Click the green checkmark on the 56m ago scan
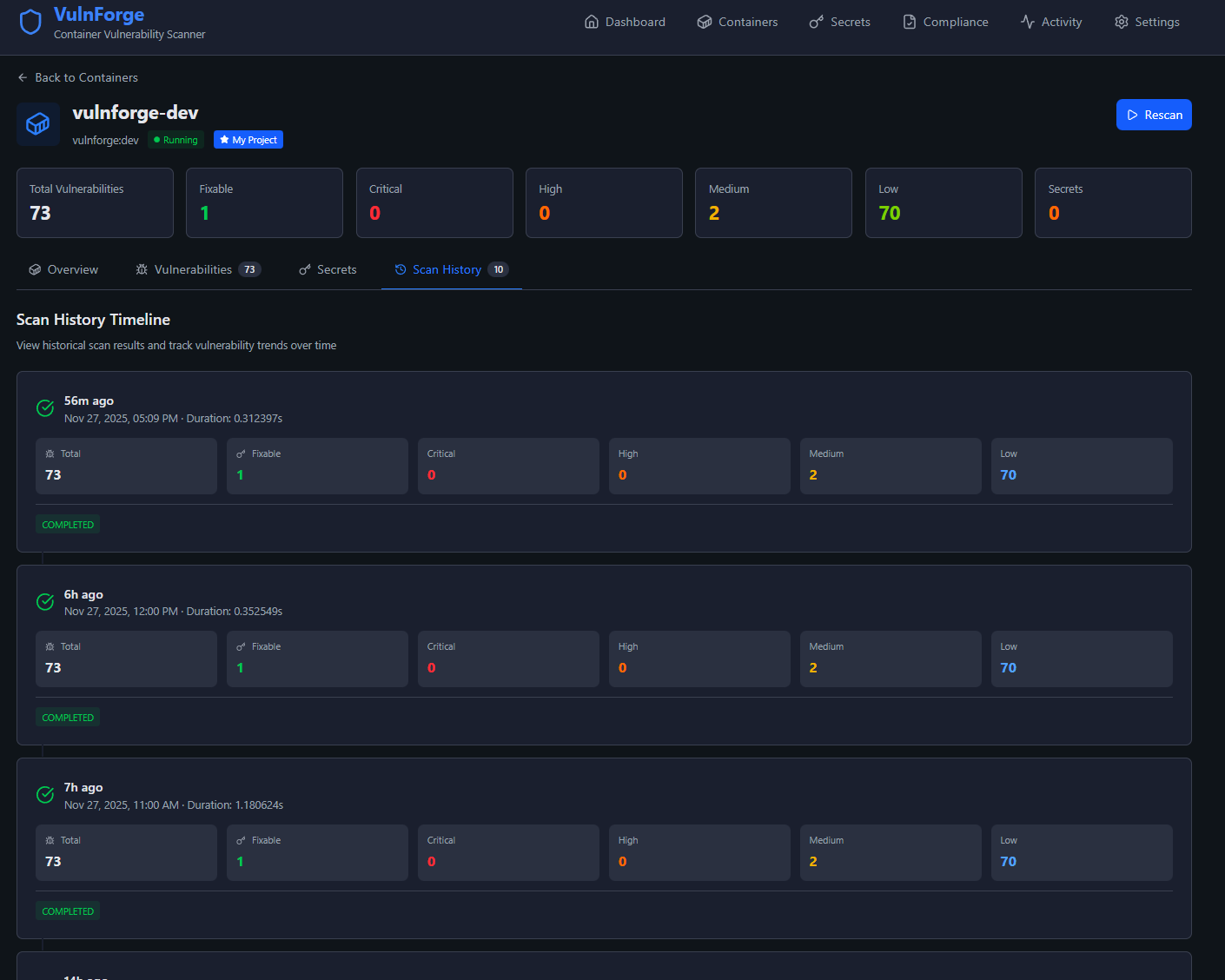 tap(45, 408)
